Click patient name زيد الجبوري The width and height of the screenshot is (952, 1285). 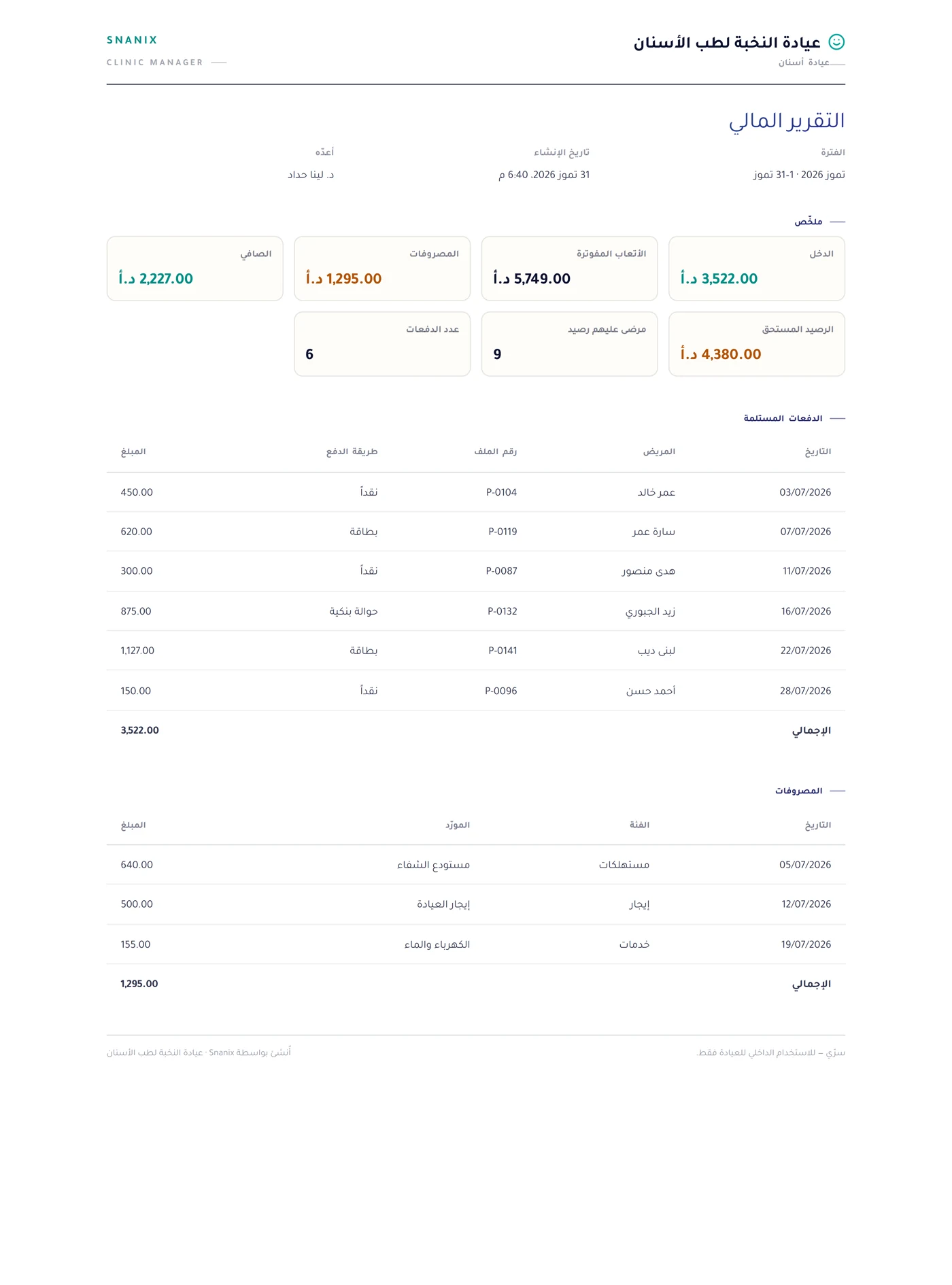coord(650,611)
